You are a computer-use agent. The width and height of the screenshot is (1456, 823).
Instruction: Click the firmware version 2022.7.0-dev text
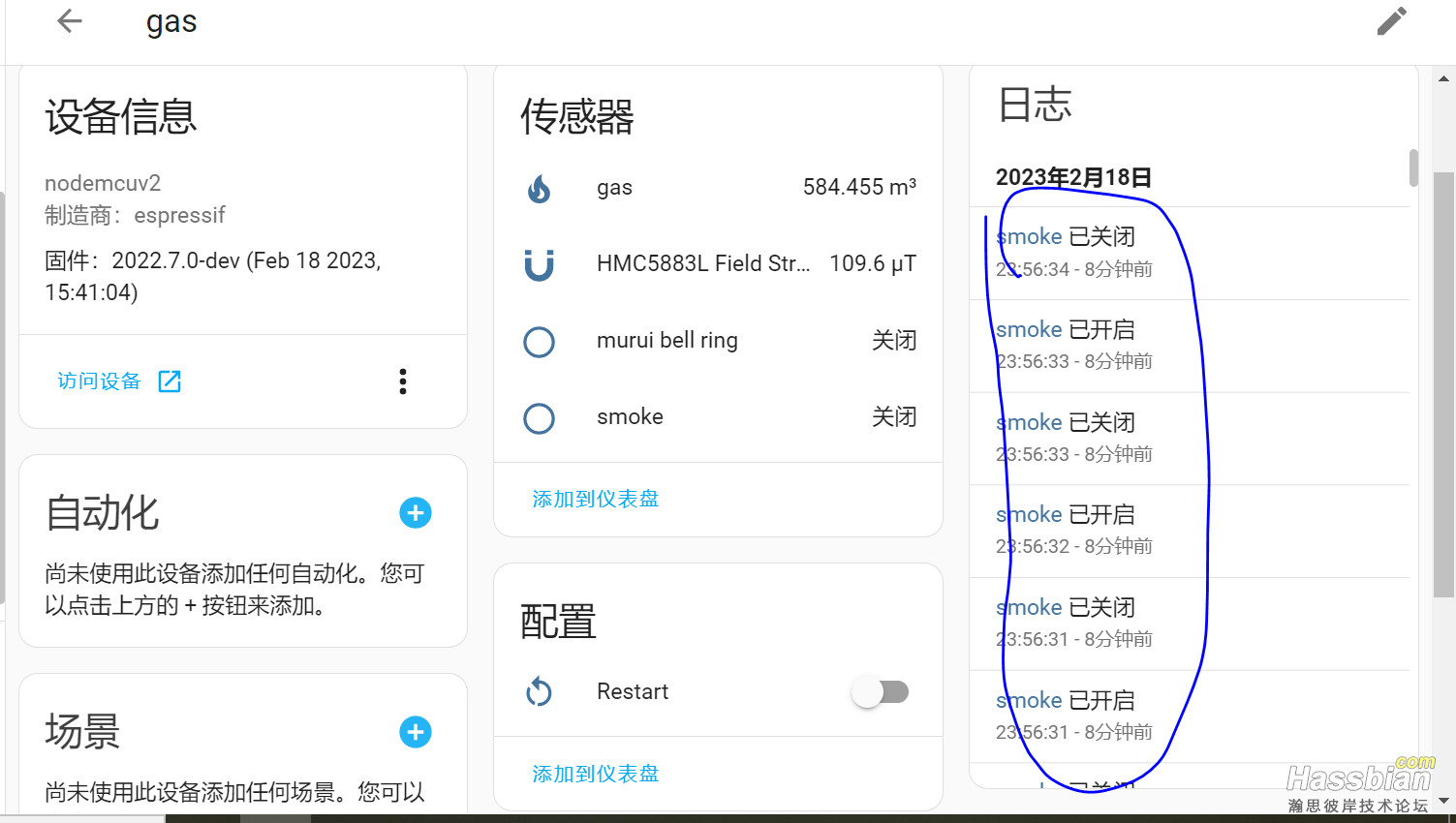coord(213,276)
